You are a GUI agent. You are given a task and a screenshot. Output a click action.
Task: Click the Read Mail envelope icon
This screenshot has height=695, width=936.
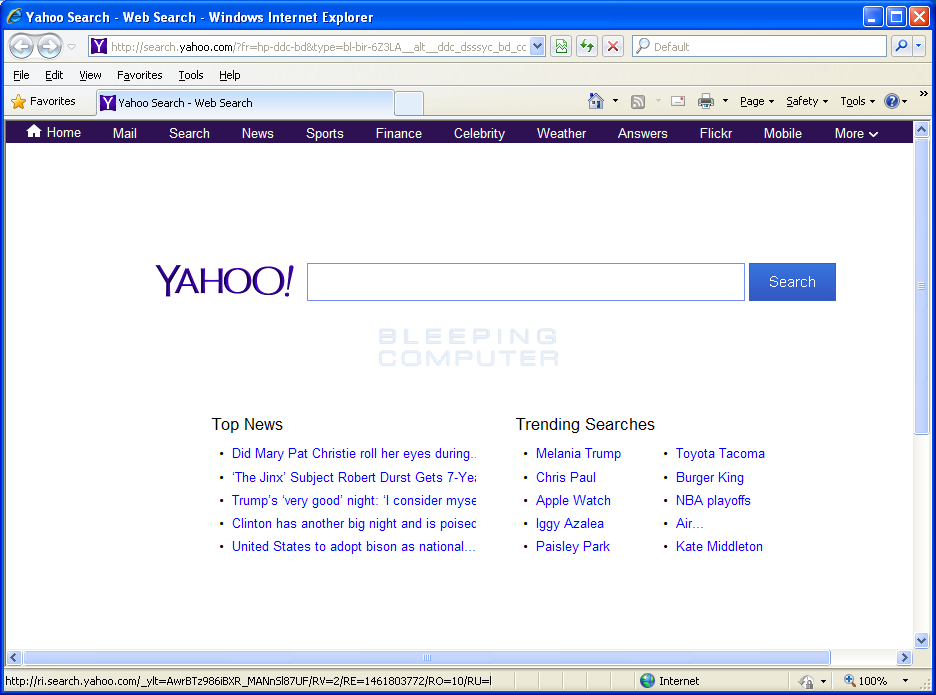[678, 101]
